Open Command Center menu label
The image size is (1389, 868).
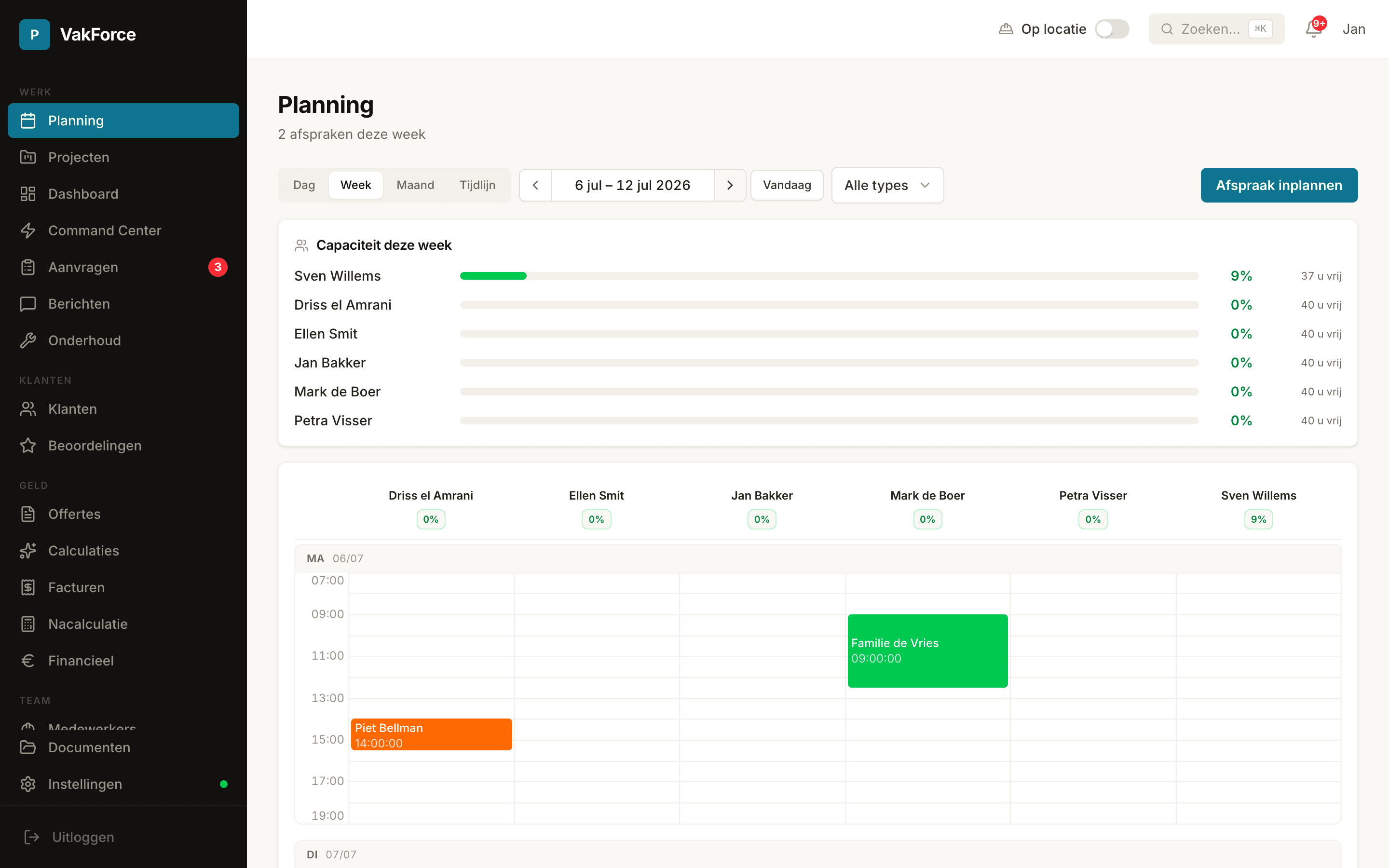[x=105, y=231]
